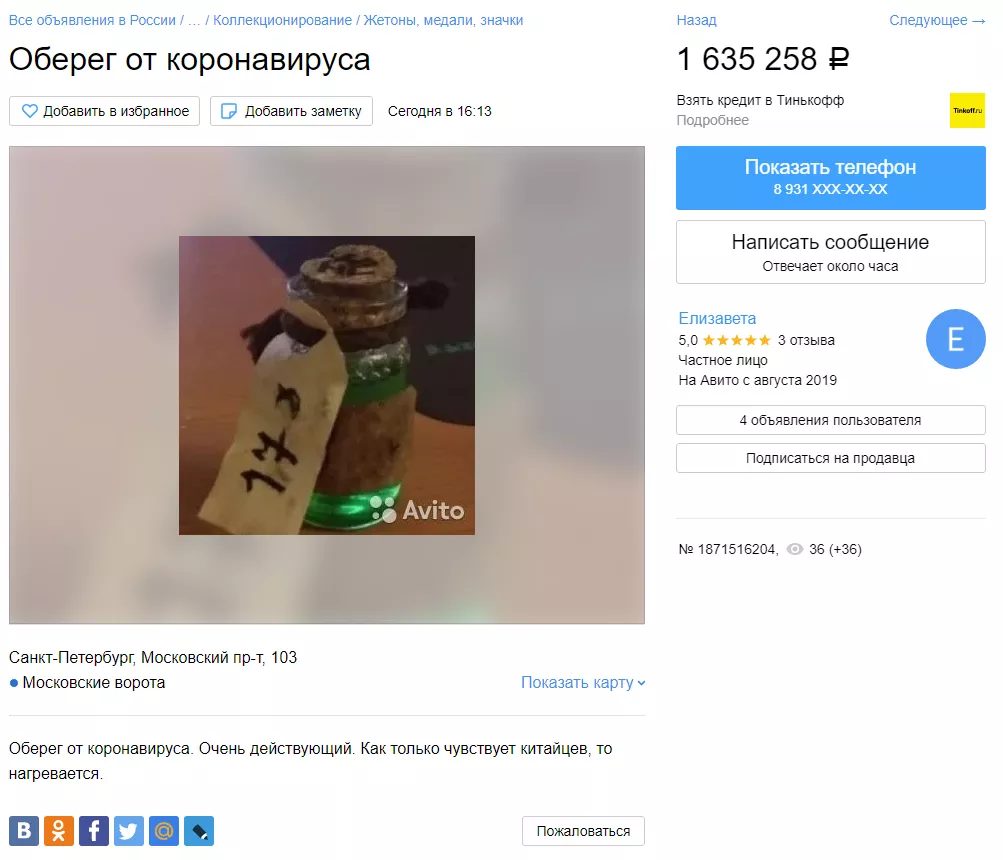Screen dimensions: 1003x860
Task: Open the amulet photo thumbnail
Action: click(327, 385)
